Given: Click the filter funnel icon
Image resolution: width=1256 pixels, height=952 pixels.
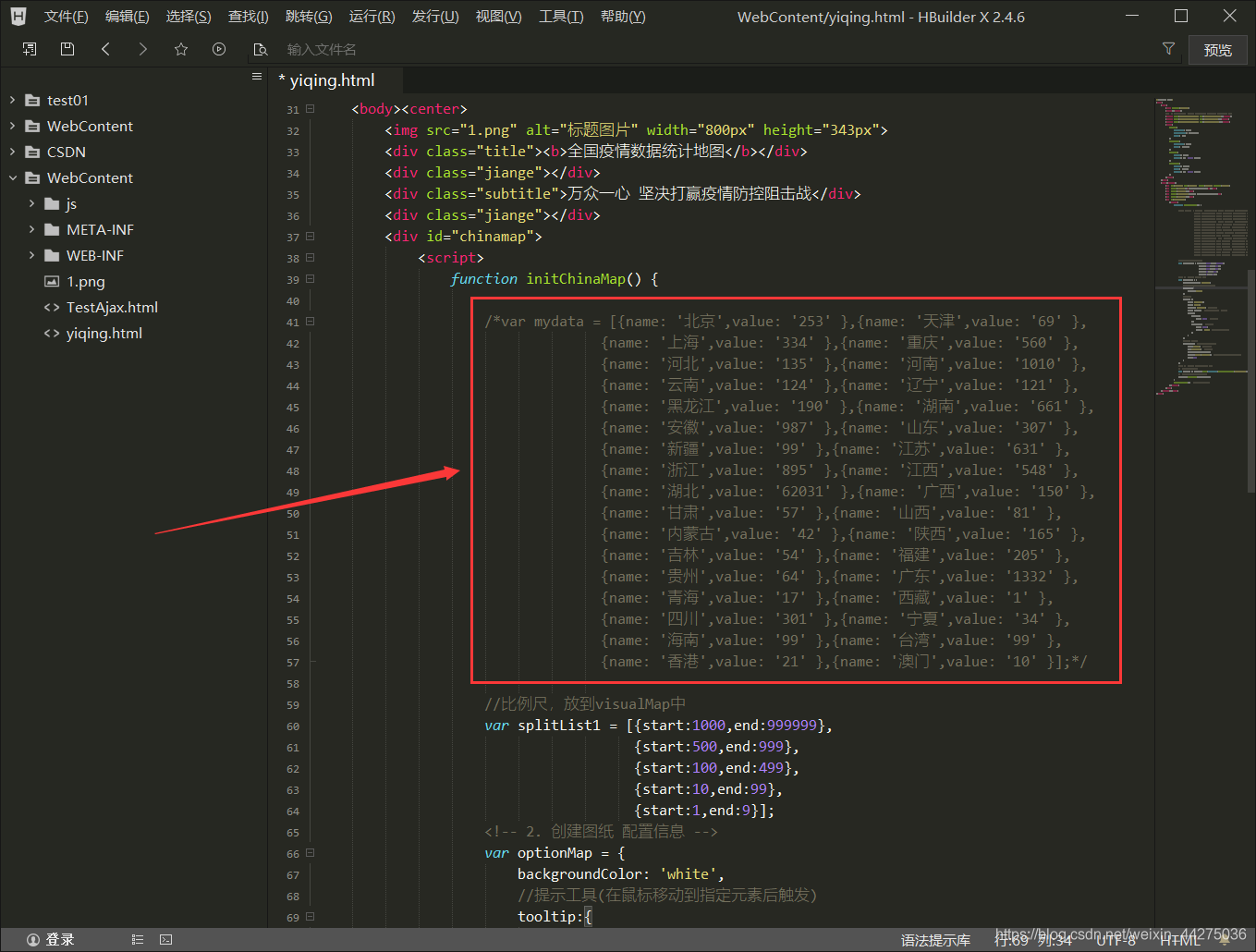Looking at the screenshot, I should tap(1168, 48).
